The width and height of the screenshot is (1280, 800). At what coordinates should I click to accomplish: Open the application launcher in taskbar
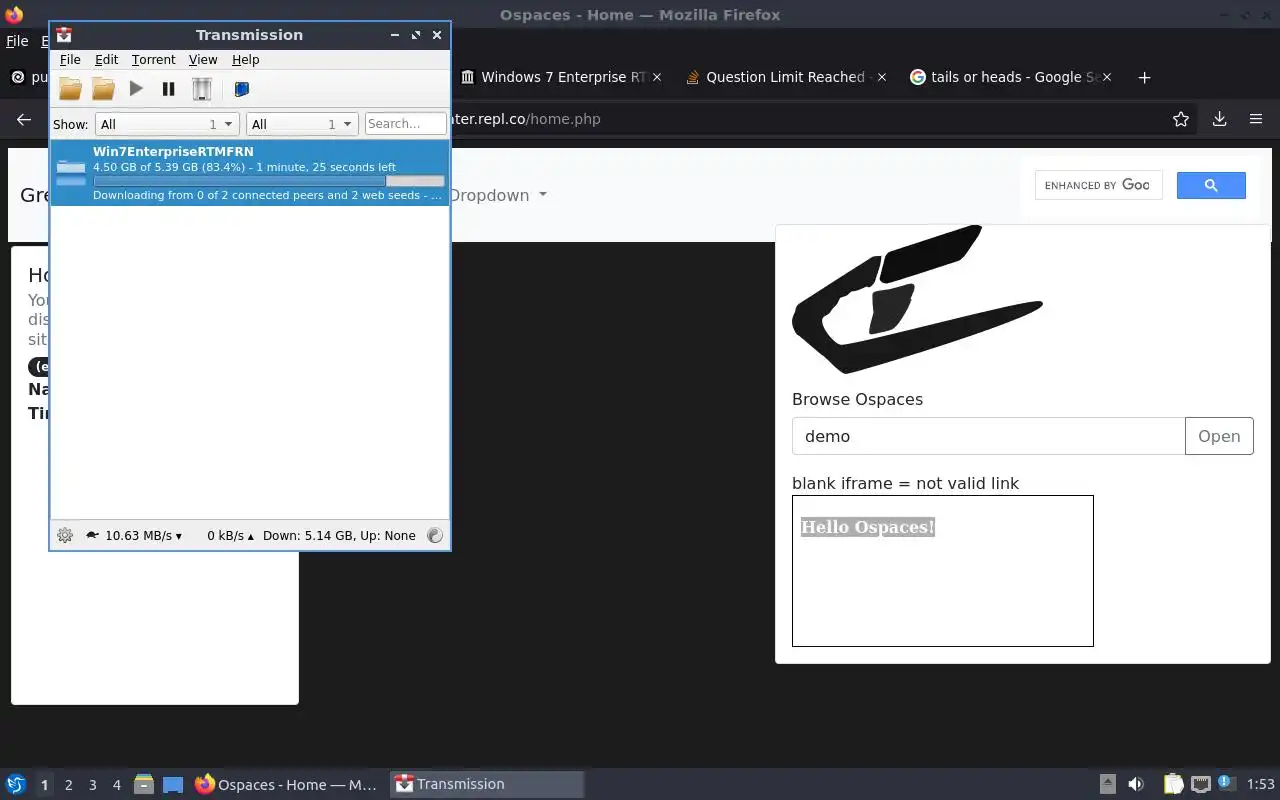pos(15,784)
